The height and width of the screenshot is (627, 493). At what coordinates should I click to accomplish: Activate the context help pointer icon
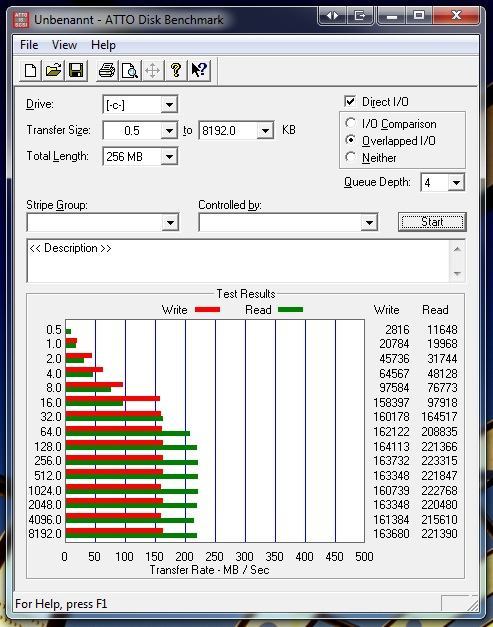tap(199, 71)
